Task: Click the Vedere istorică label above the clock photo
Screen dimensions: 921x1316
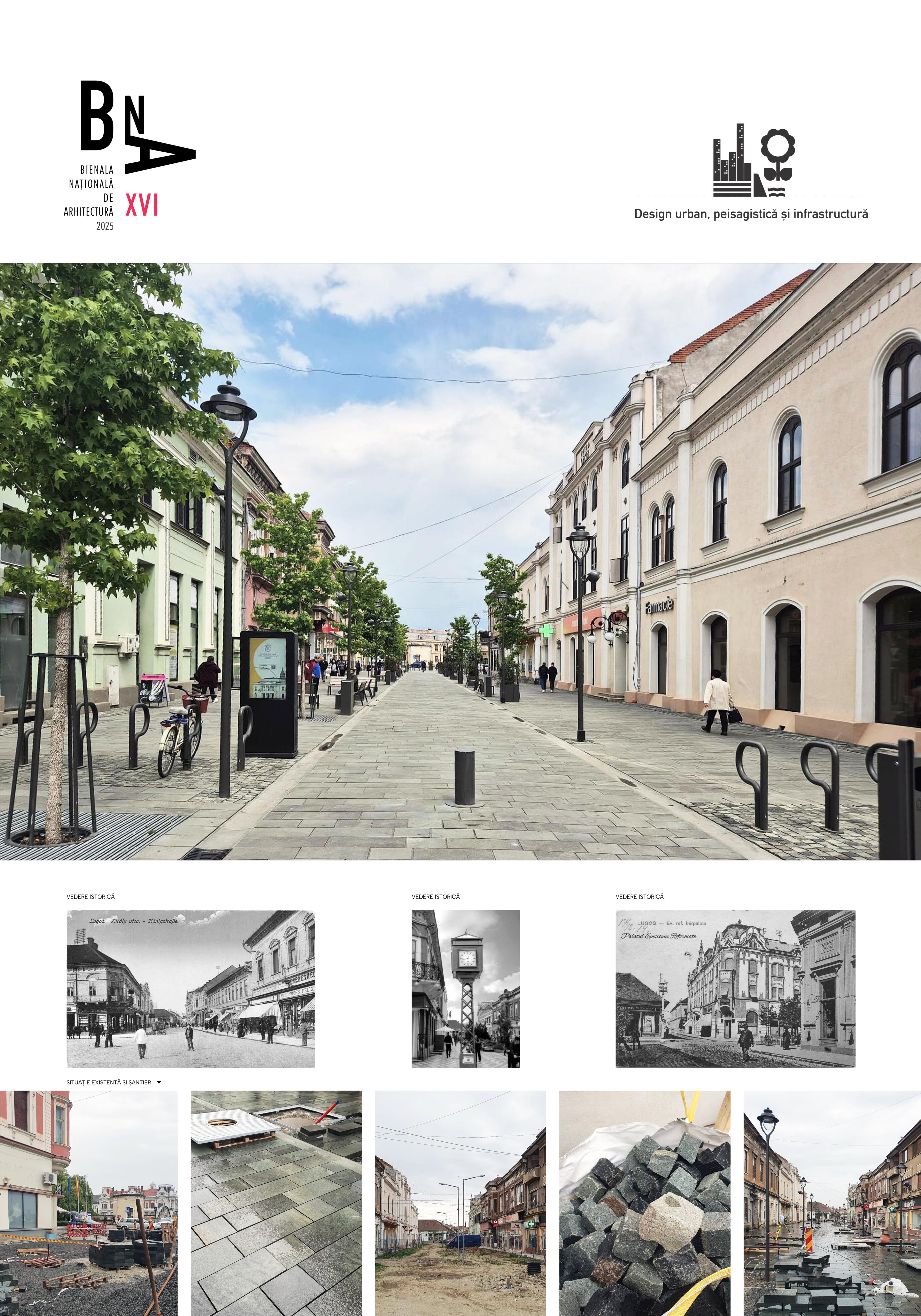Action: 435,896
